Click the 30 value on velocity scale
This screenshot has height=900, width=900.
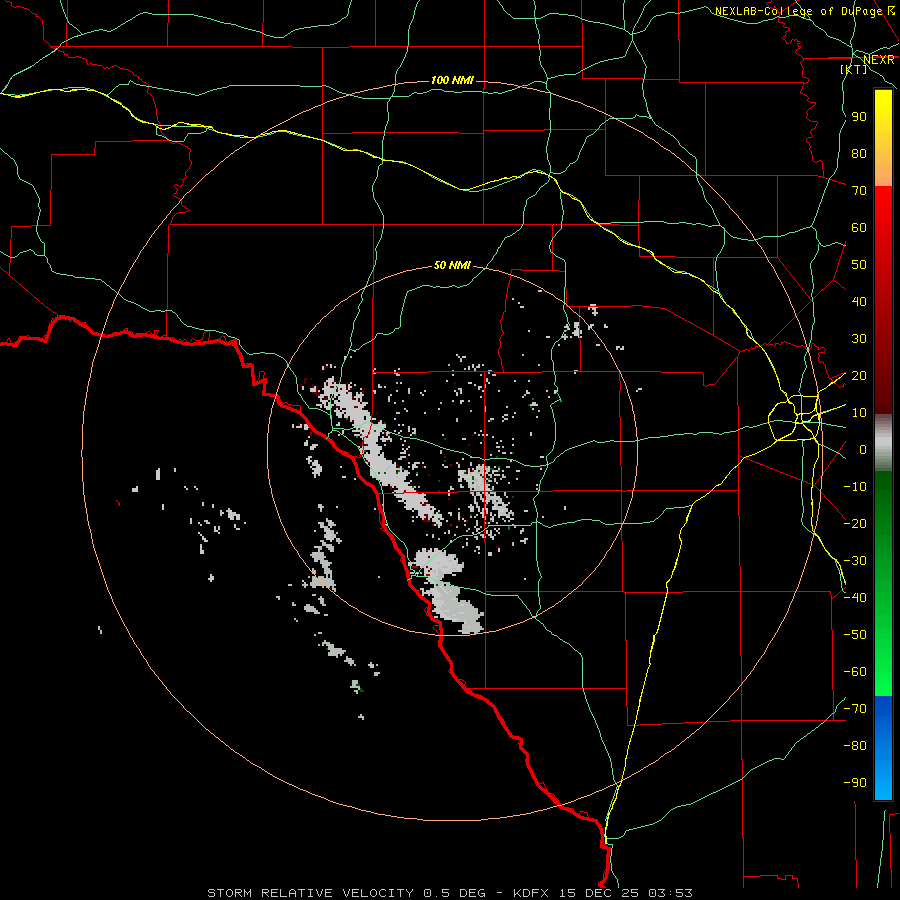(x=859, y=339)
